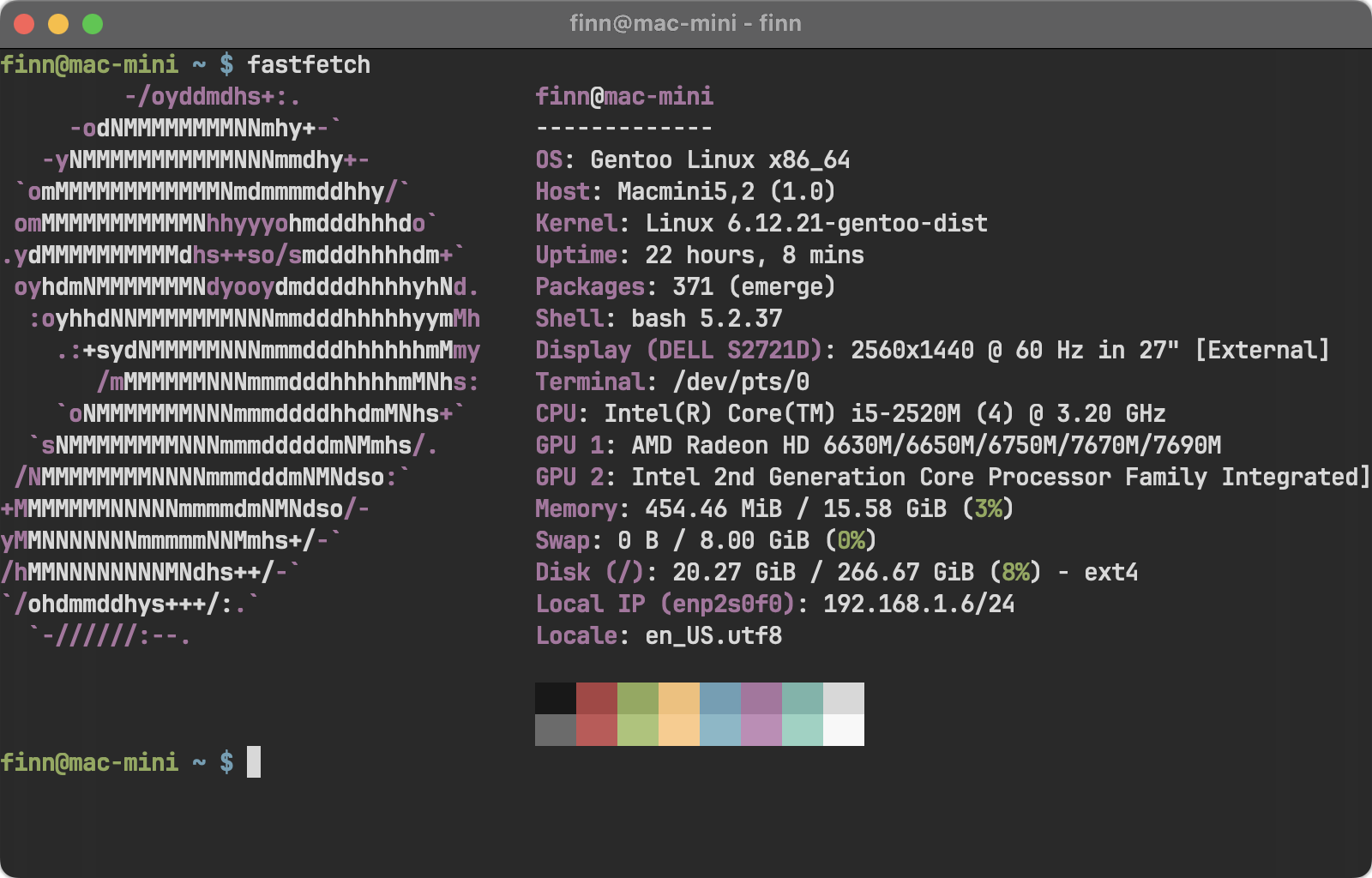Viewport: 1372px width, 878px height.
Task: Click the olive green swatch in top row
Action: [x=638, y=698]
